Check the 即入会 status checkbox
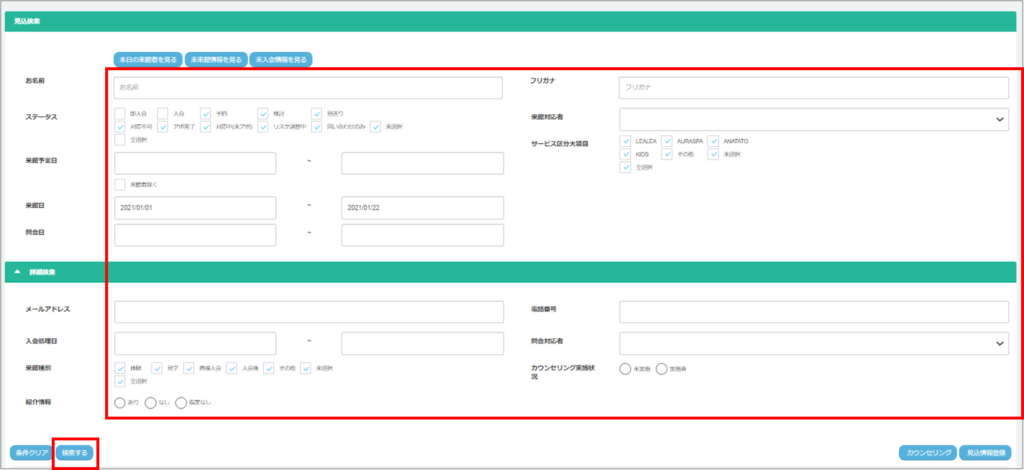This screenshot has height=470, width=1024. (x=120, y=114)
